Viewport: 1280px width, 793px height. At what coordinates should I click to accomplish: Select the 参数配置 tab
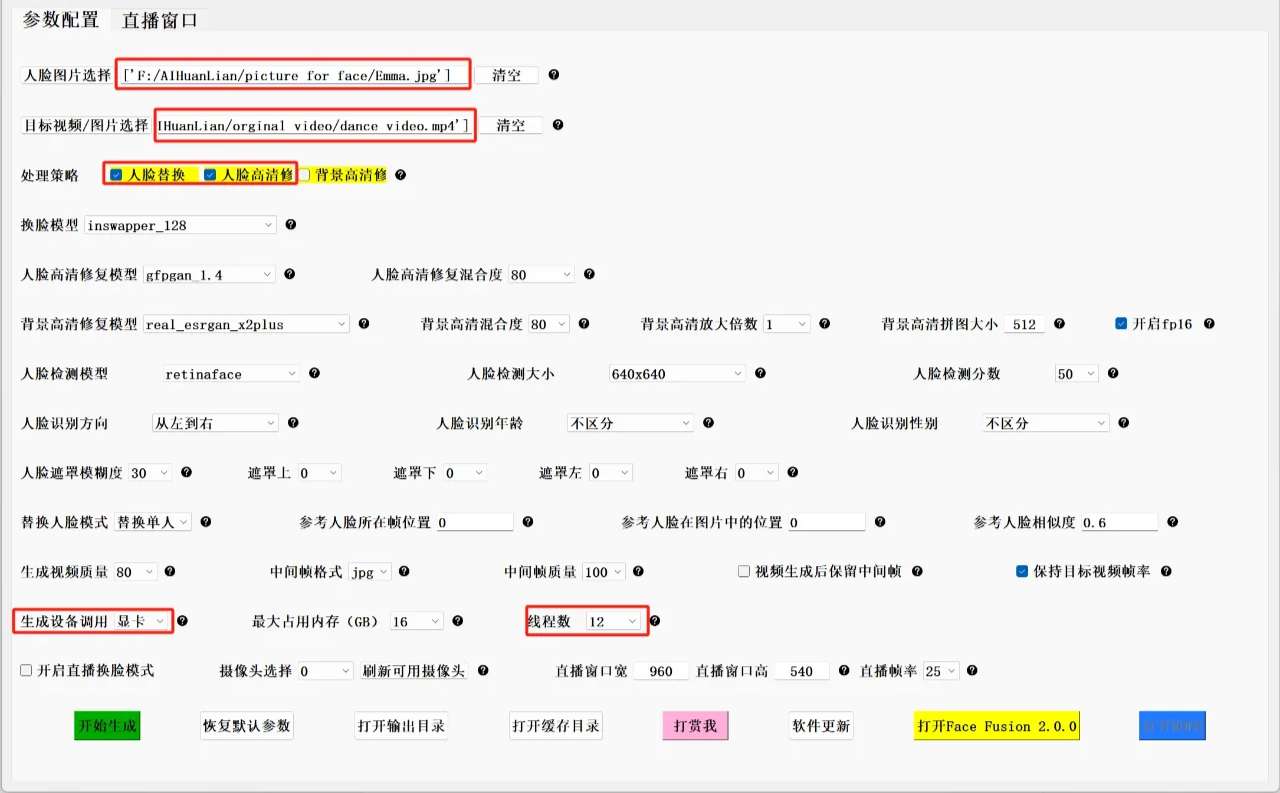pos(60,20)
